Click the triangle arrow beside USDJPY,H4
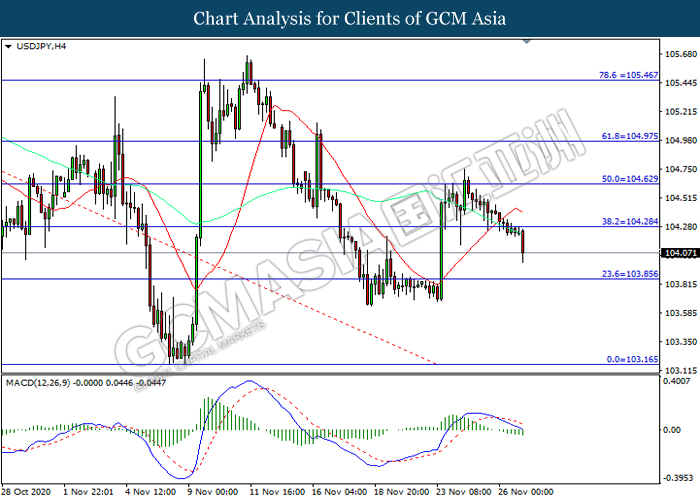 coord(8,46)
